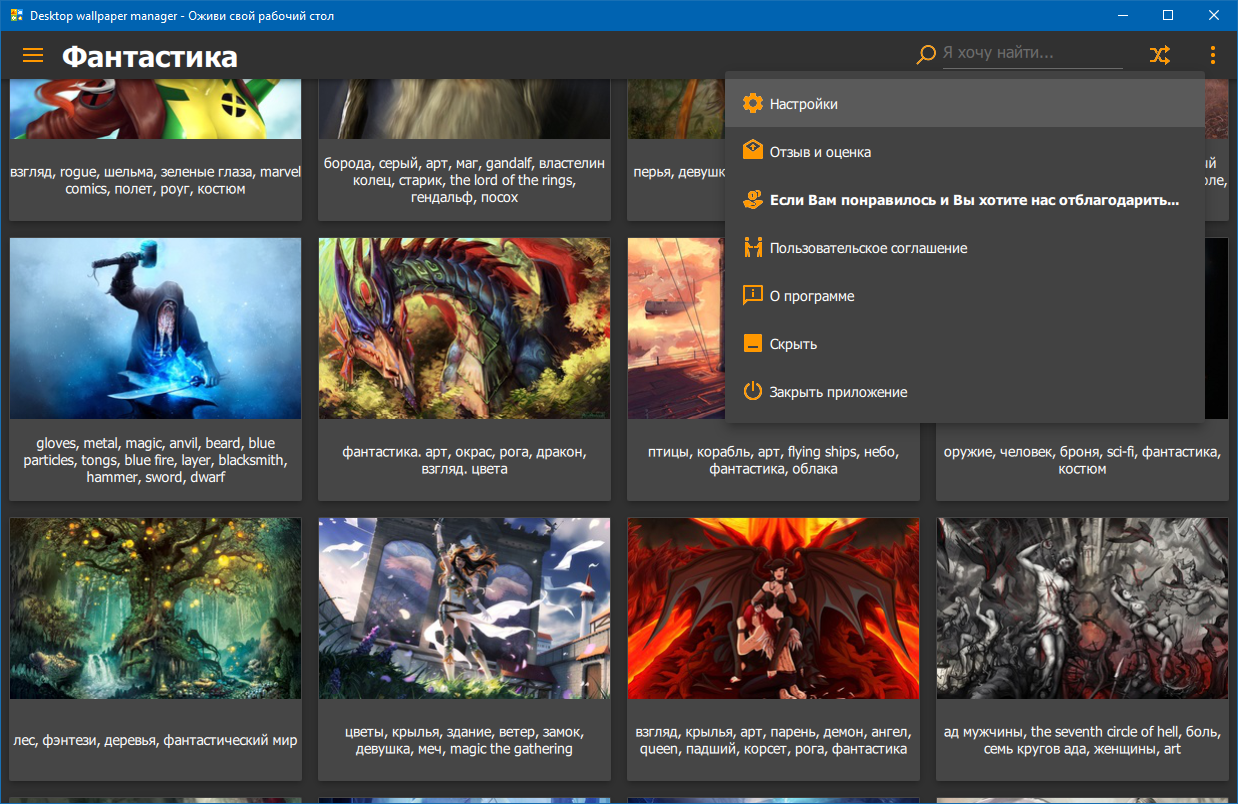Click the minimize-box icon next to Скрыть
Image resolution: width=1238 pixels, height=804 pixels.
pyautogui.click(x=753, y=343)
